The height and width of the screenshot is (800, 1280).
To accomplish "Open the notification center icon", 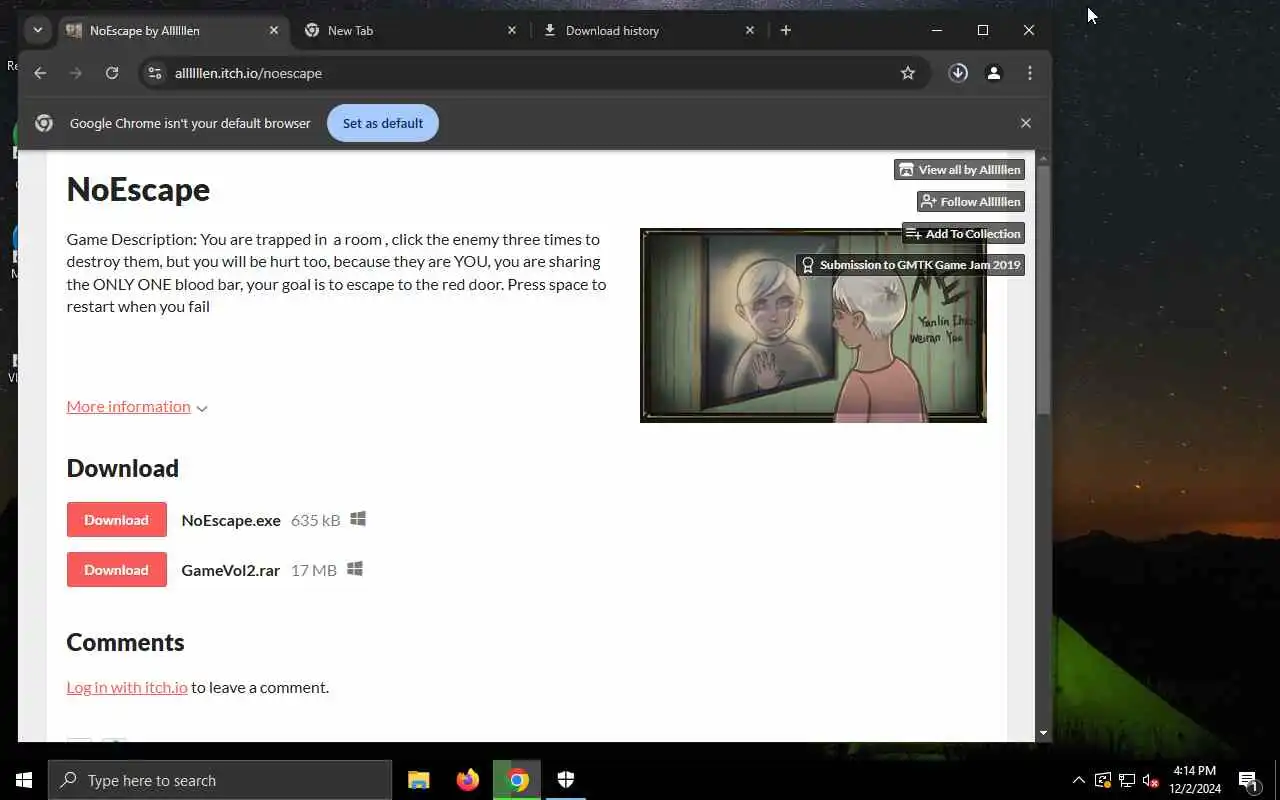I will pyautogui.click(x=1248, y=780).
